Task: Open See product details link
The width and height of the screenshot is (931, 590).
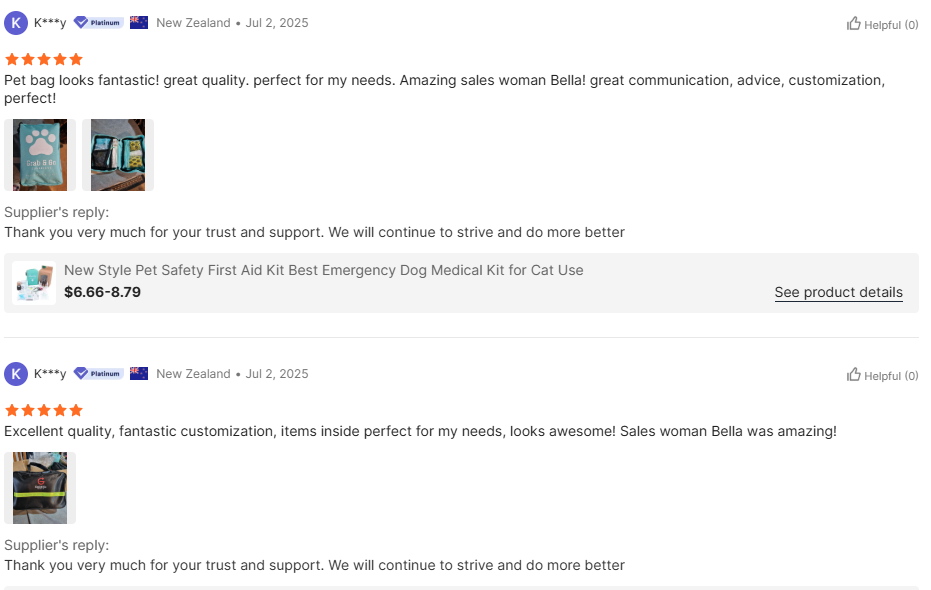Action: tap(838, 293)
